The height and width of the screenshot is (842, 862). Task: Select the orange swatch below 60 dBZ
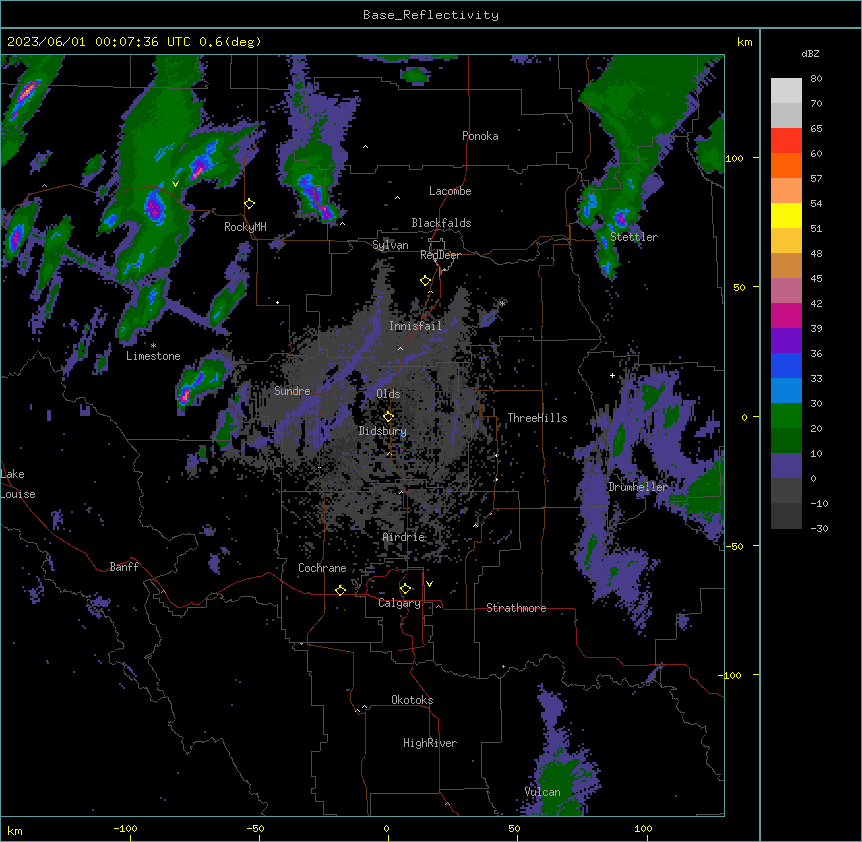point(786,165)
